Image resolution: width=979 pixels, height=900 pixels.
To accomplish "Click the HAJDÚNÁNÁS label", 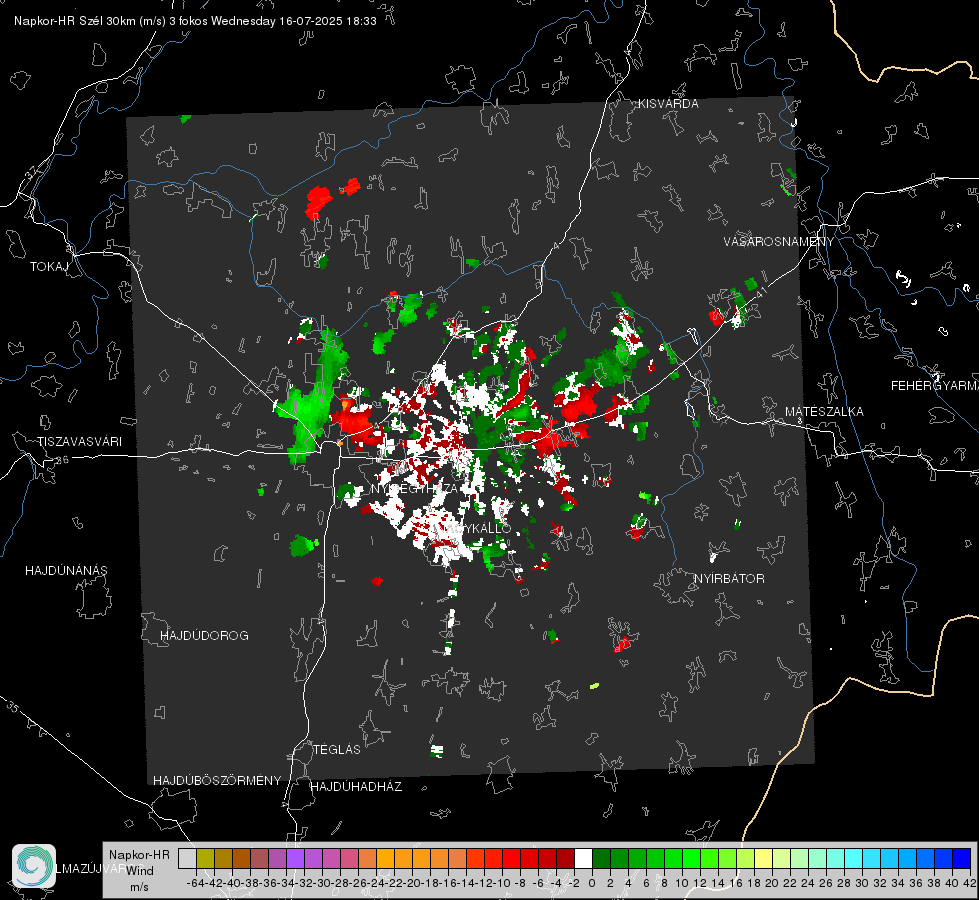I will [66, 570].
